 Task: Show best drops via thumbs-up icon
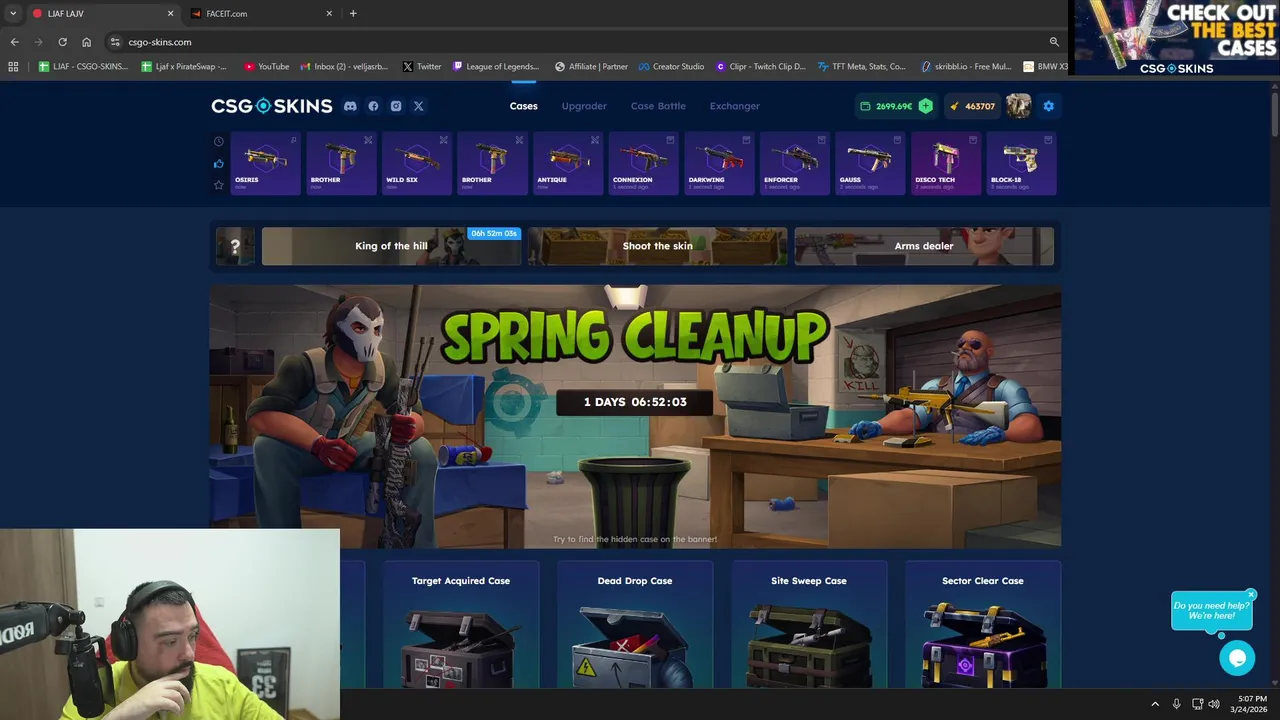point(219,163)
